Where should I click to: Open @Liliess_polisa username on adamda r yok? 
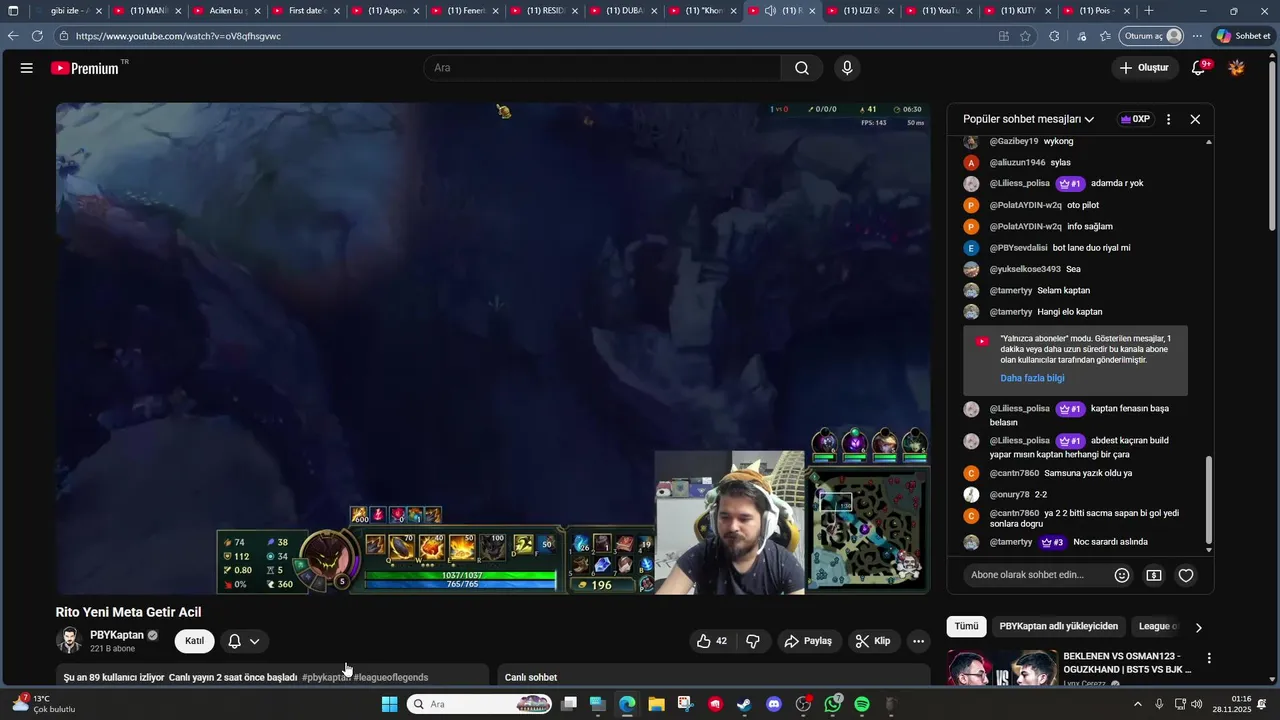[x=1019, y=183]
